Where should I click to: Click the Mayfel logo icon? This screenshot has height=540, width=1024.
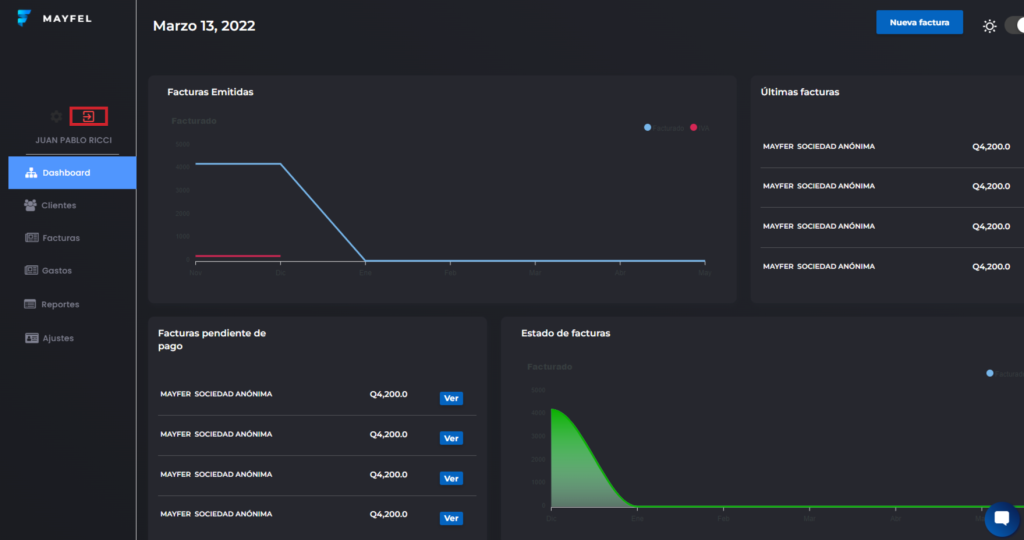click(x=24, y=18)
